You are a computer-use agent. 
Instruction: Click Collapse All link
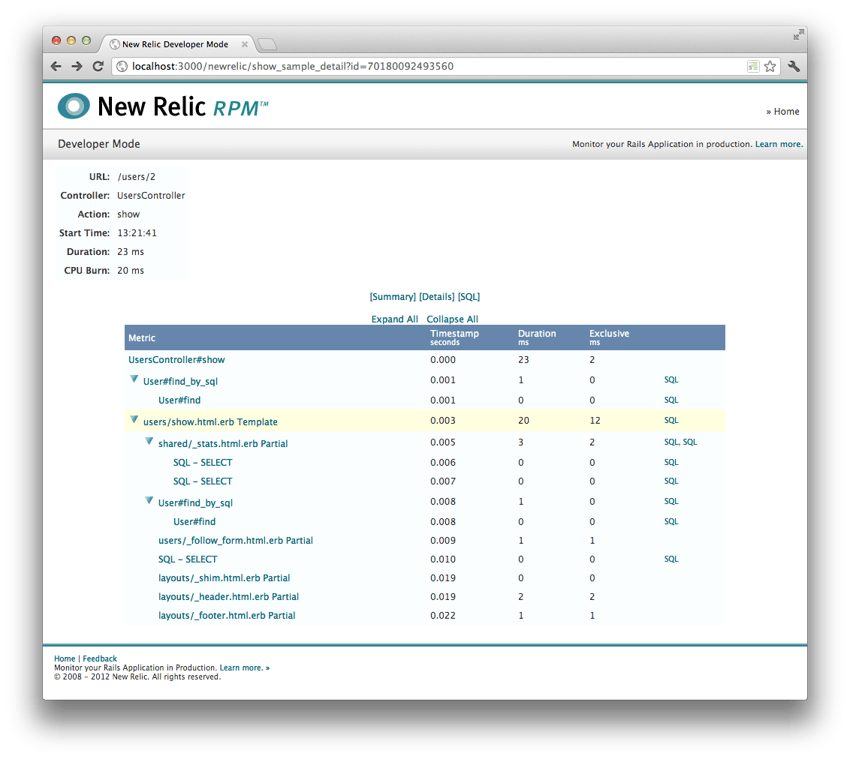(452, 319)
